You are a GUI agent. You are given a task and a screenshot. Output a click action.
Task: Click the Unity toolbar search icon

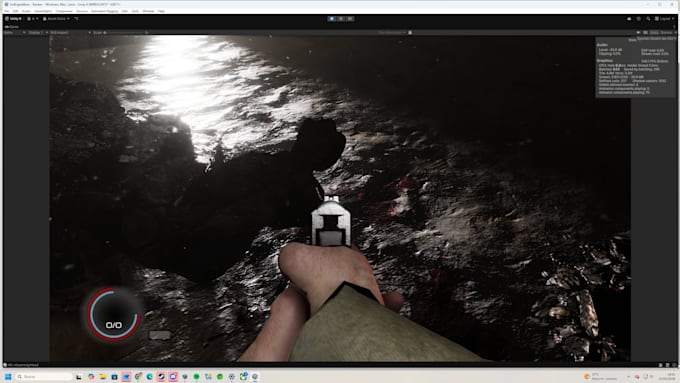click(x=648, y=19)
